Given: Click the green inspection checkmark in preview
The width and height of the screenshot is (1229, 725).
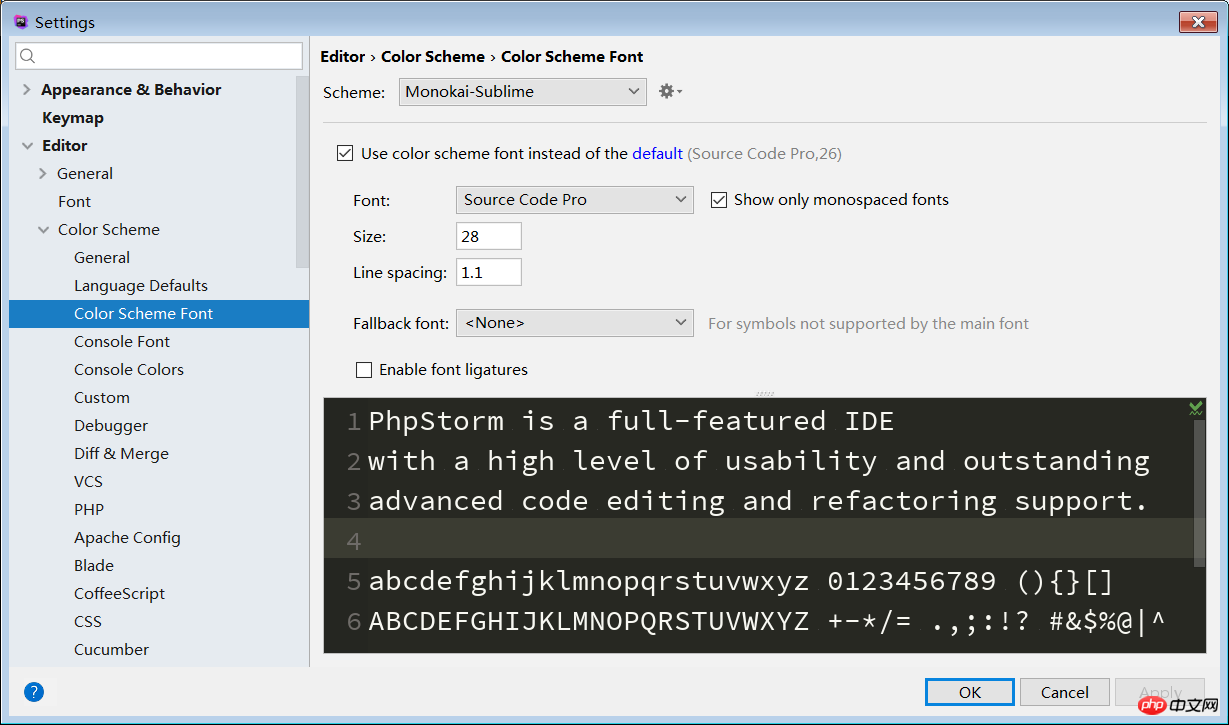Looking at the screenshot, I should tap(1195, 408).
